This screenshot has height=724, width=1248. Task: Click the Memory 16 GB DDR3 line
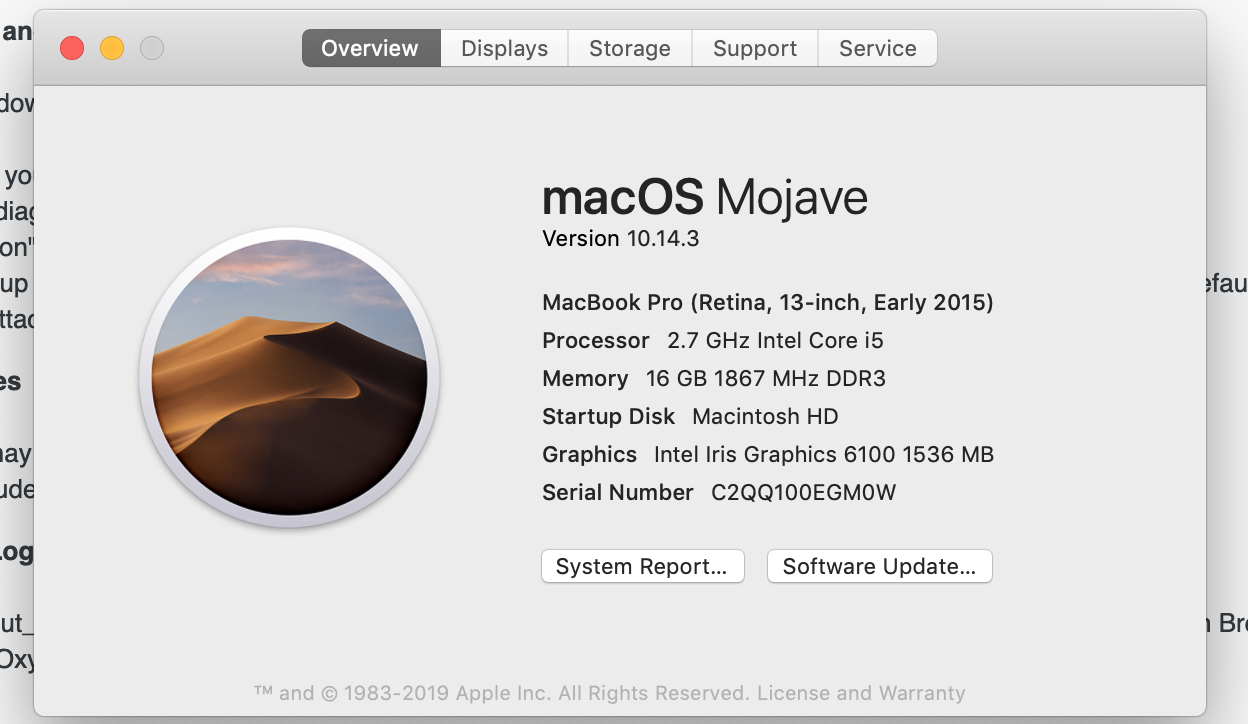713,378
